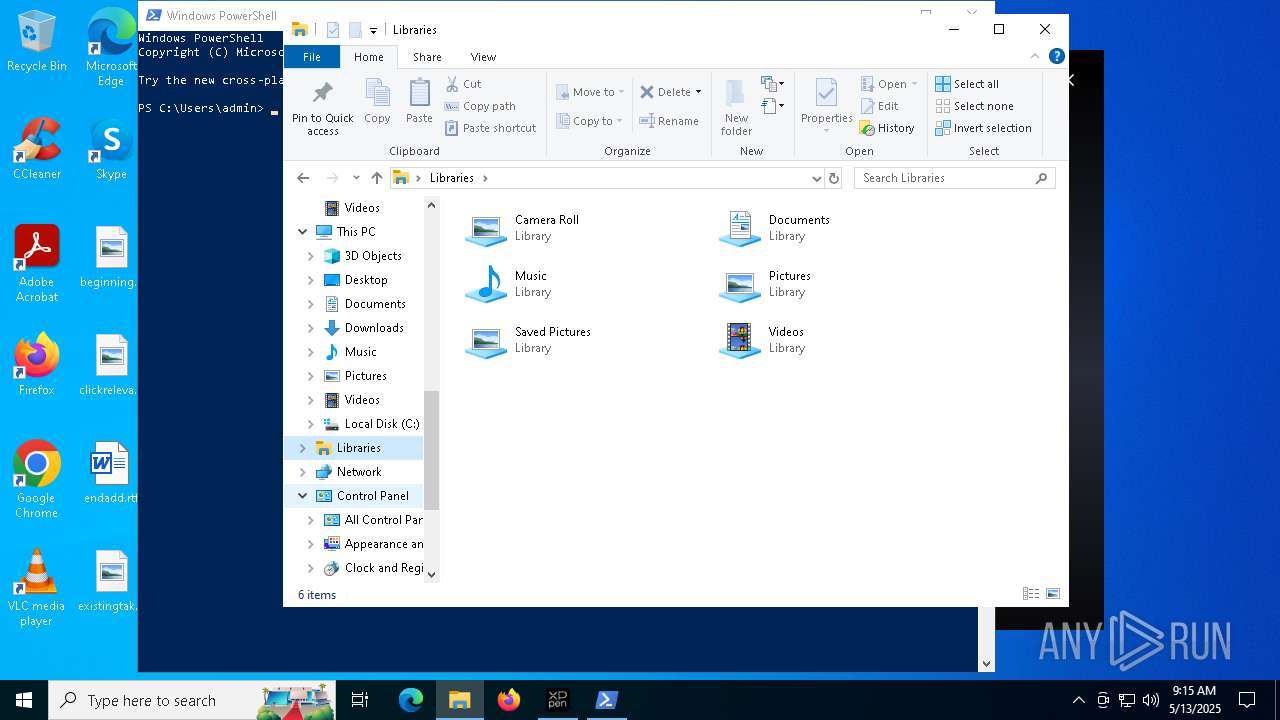
Task: Click the Paste ribbon icon
Action: 419,102
